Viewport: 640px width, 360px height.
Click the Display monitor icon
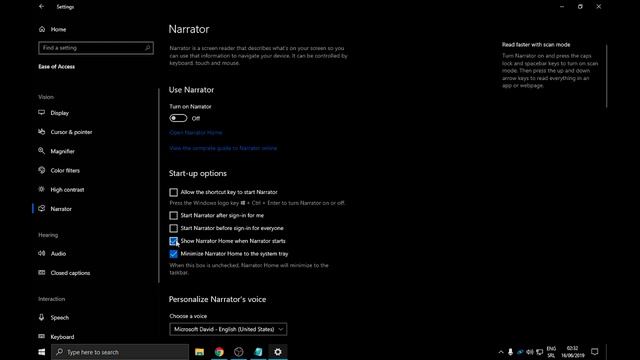point(42,113)
